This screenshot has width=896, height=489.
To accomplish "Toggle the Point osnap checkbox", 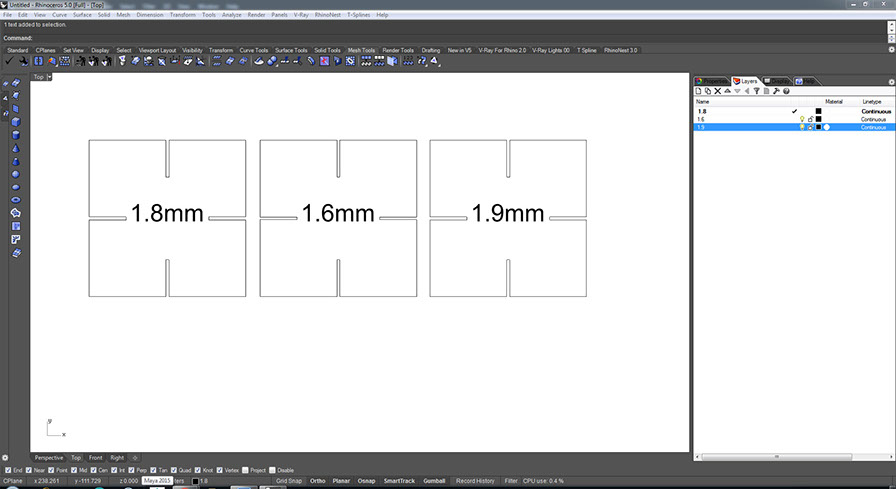I will tap(51, 470).
